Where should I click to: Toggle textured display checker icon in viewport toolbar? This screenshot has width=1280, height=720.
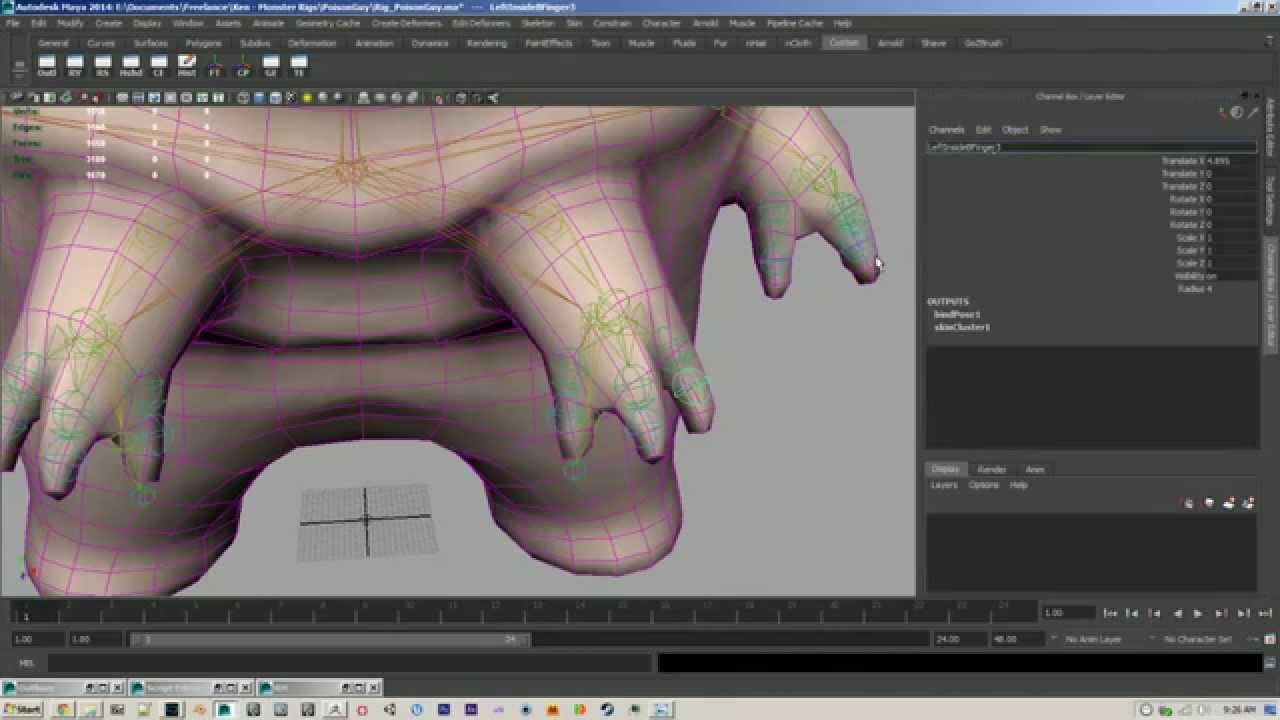[291, 98]
